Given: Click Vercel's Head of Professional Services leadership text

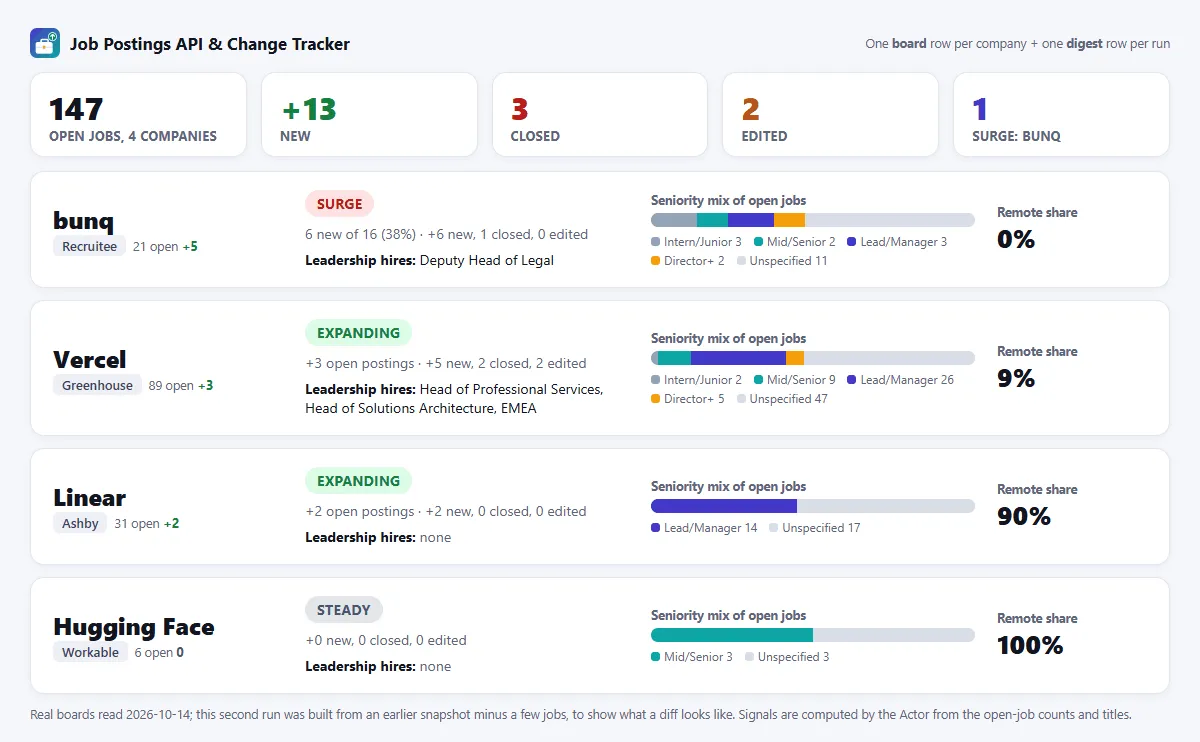Looking at the screenshot, I should click(x=511, y=389).
